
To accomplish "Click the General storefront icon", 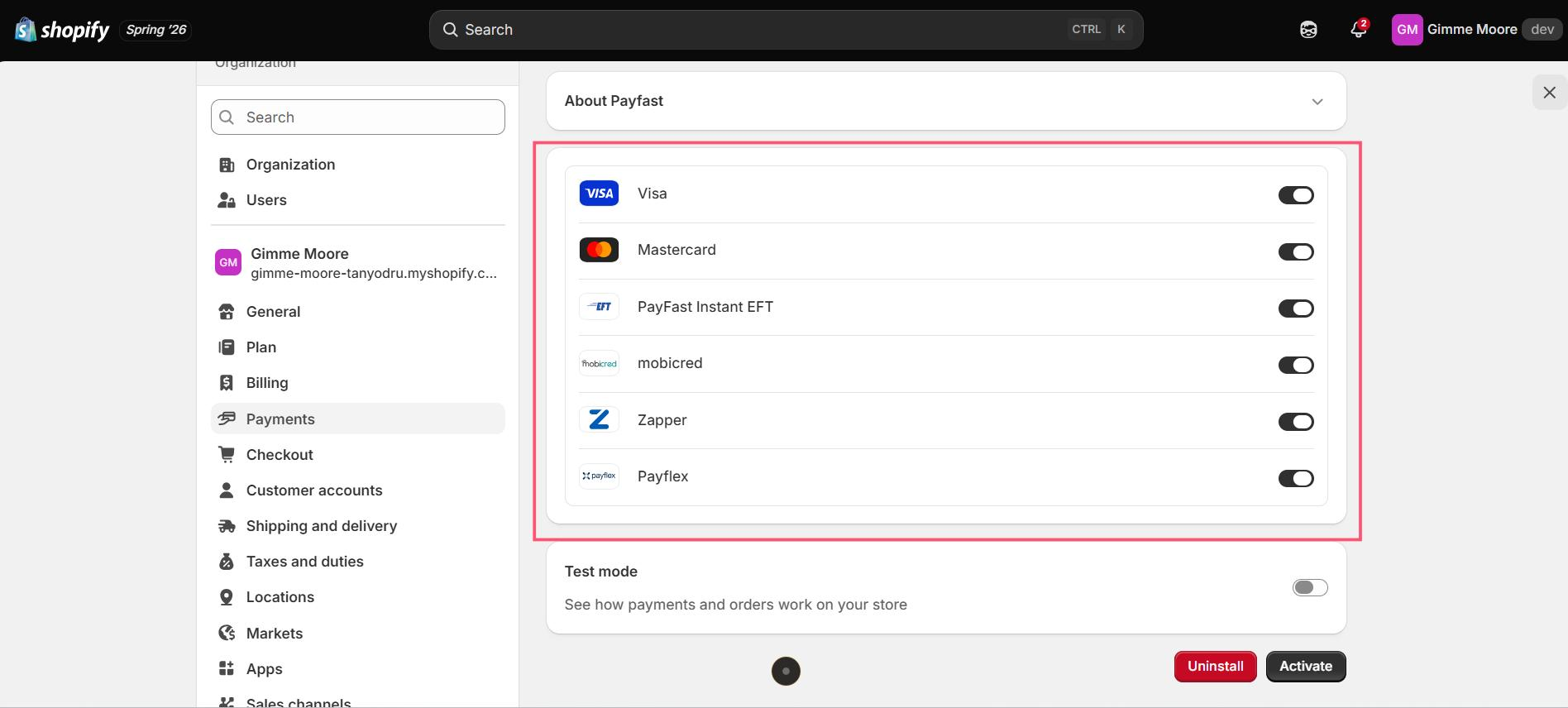I will coord(226,312).
